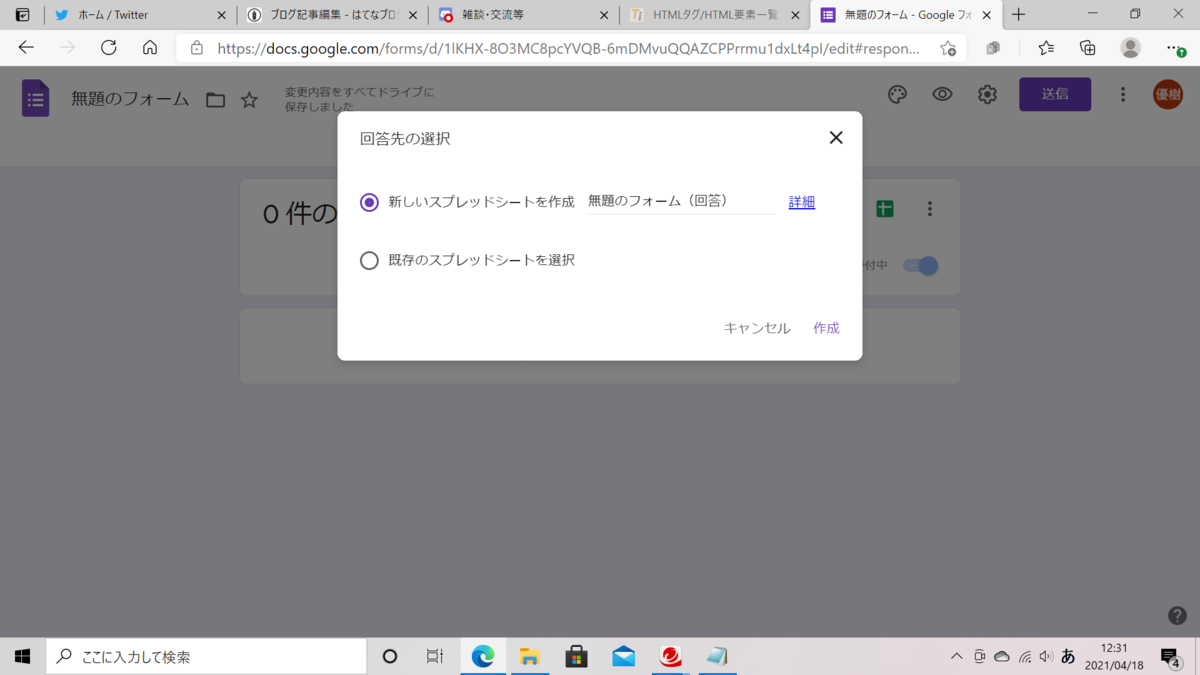
Task: Open the theme customization palette icon
Action: [x=896, y=94]
